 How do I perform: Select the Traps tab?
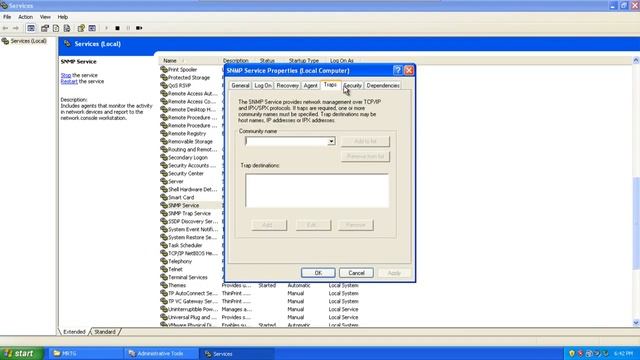pos(330,85)
